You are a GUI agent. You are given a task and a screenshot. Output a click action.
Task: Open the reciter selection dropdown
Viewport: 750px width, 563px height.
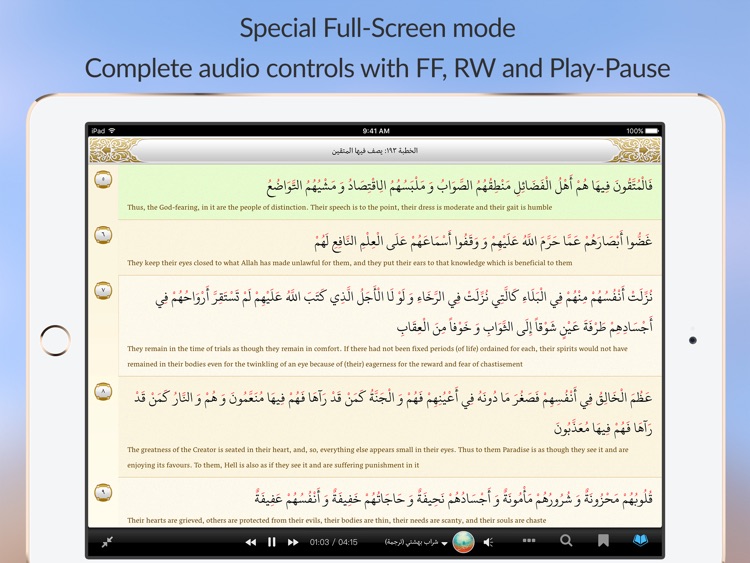click(x=416, y=542)
